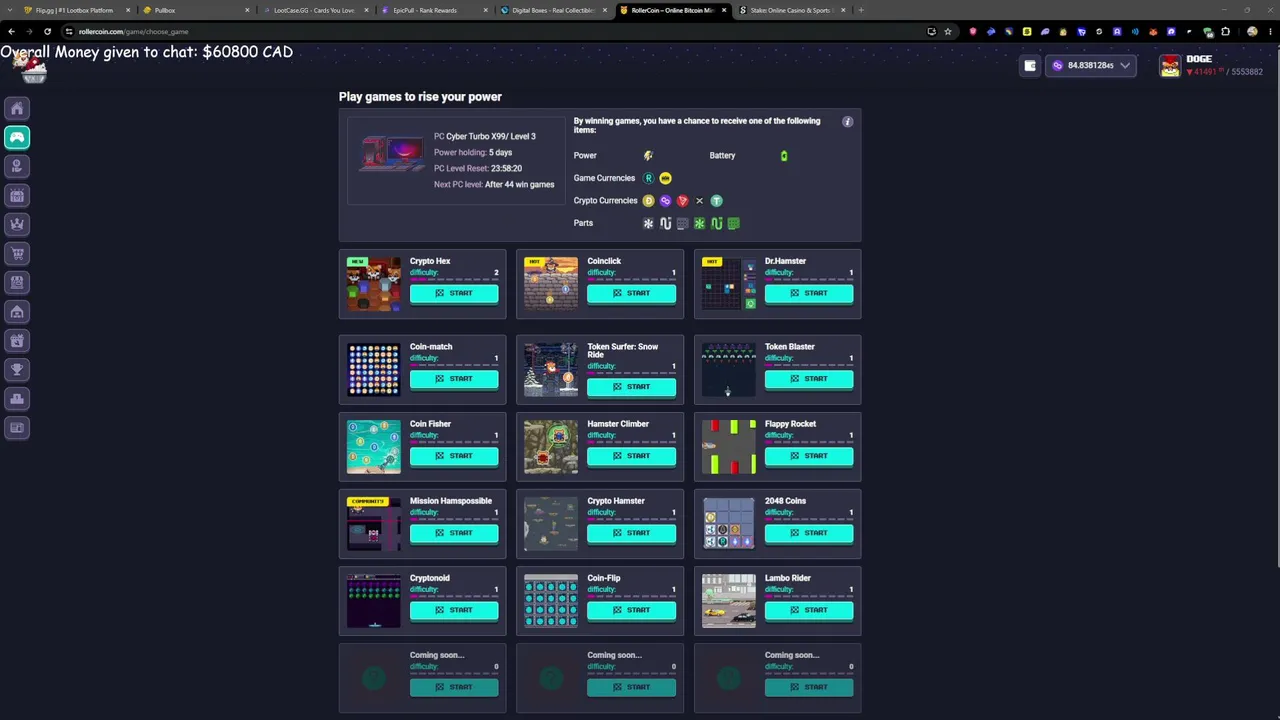Open the browser Extensions puzzle icon

pyautogui.click(x=1226, y=31)
